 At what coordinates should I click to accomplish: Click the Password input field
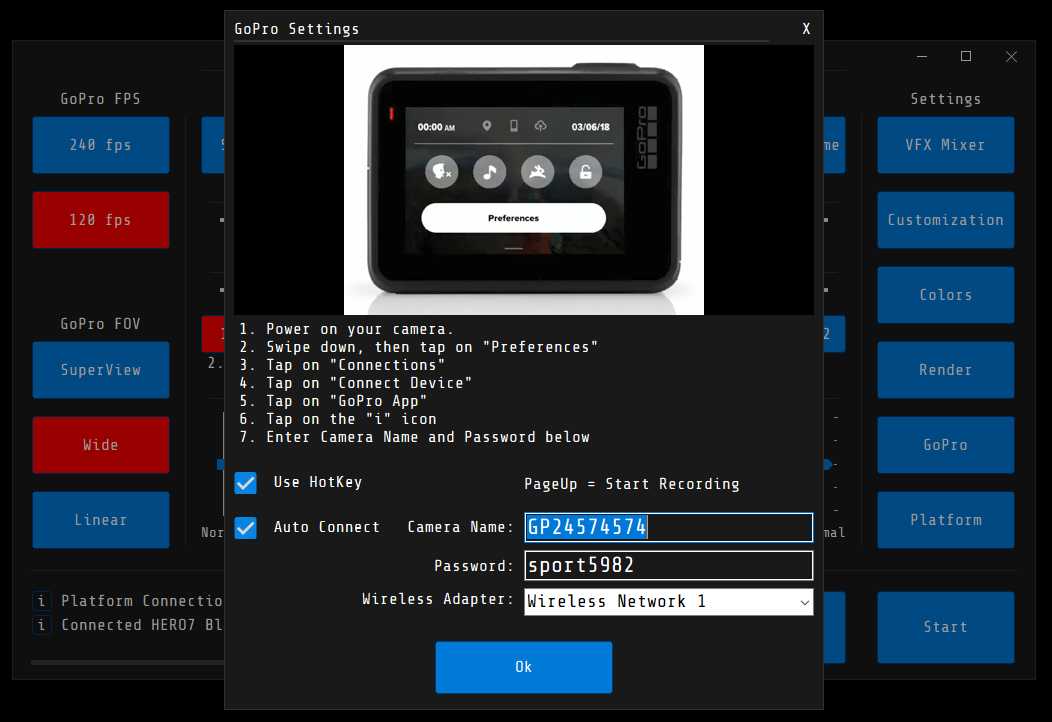tap(668, 566)
